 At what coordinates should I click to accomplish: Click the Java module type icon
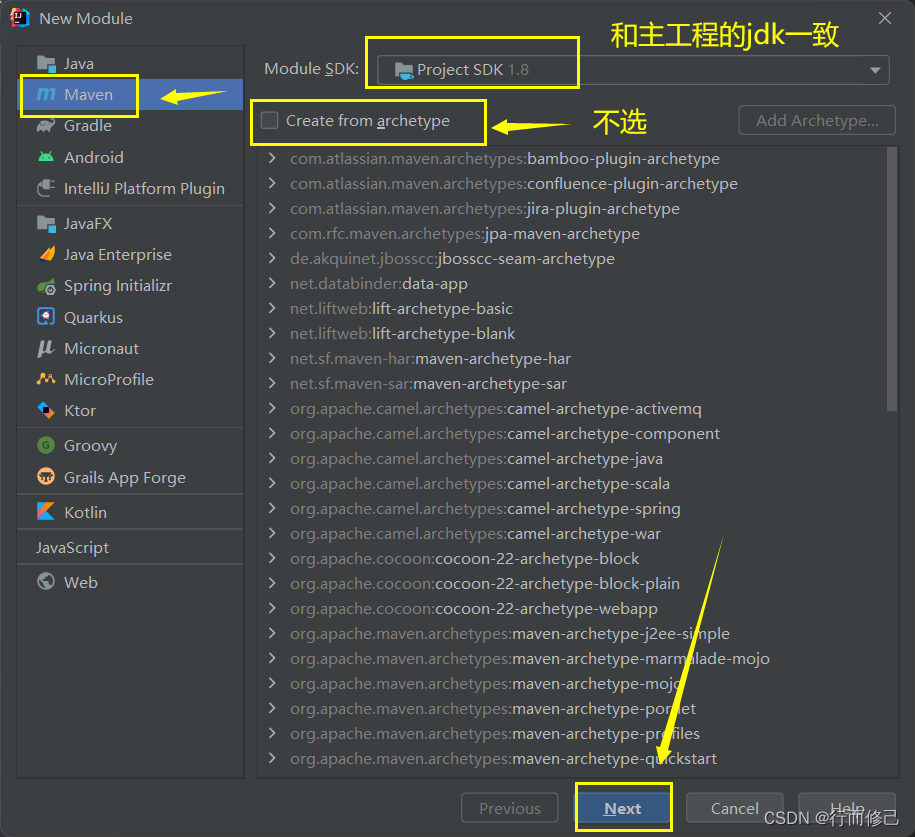(46, 63)
